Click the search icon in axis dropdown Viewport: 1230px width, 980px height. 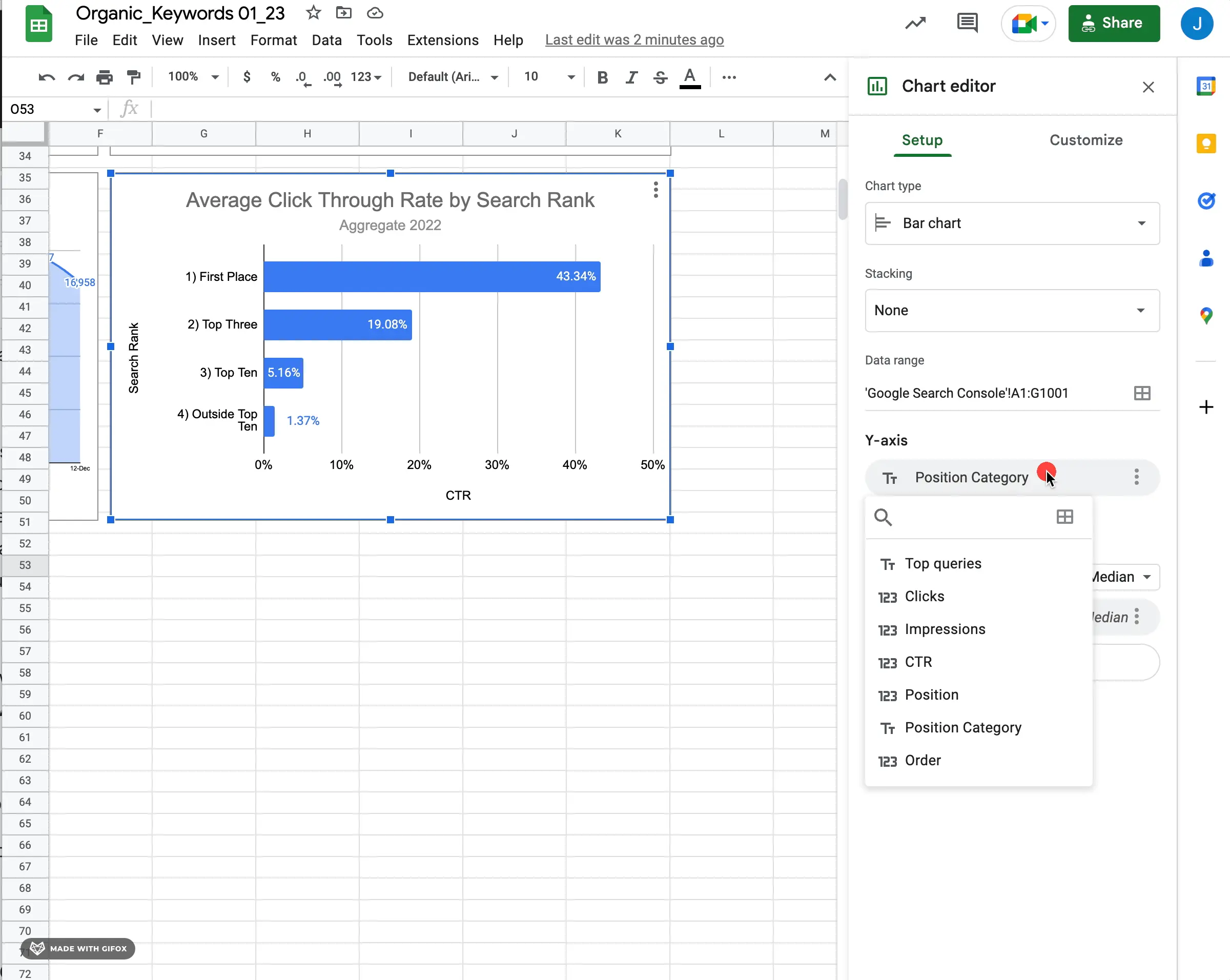point(883,517)
